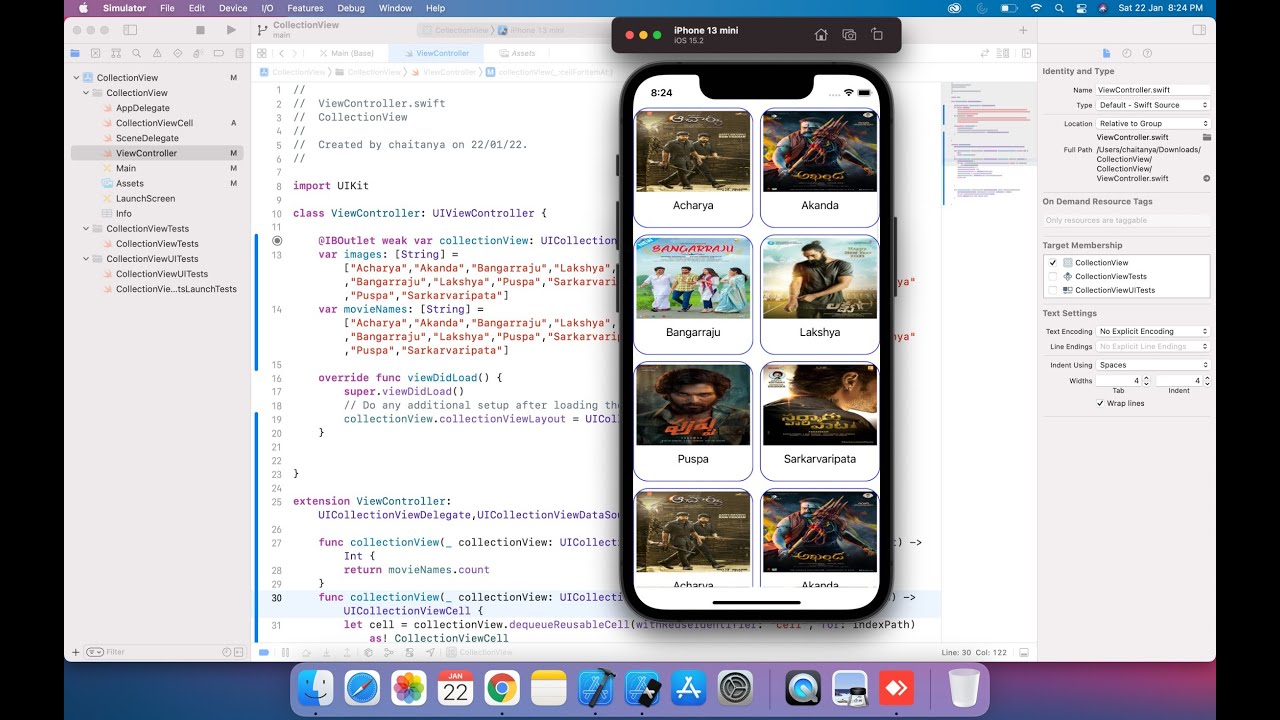1280x720 pixels.
Task: Open the file Type dropdown
Action: tap(1153, 105)
